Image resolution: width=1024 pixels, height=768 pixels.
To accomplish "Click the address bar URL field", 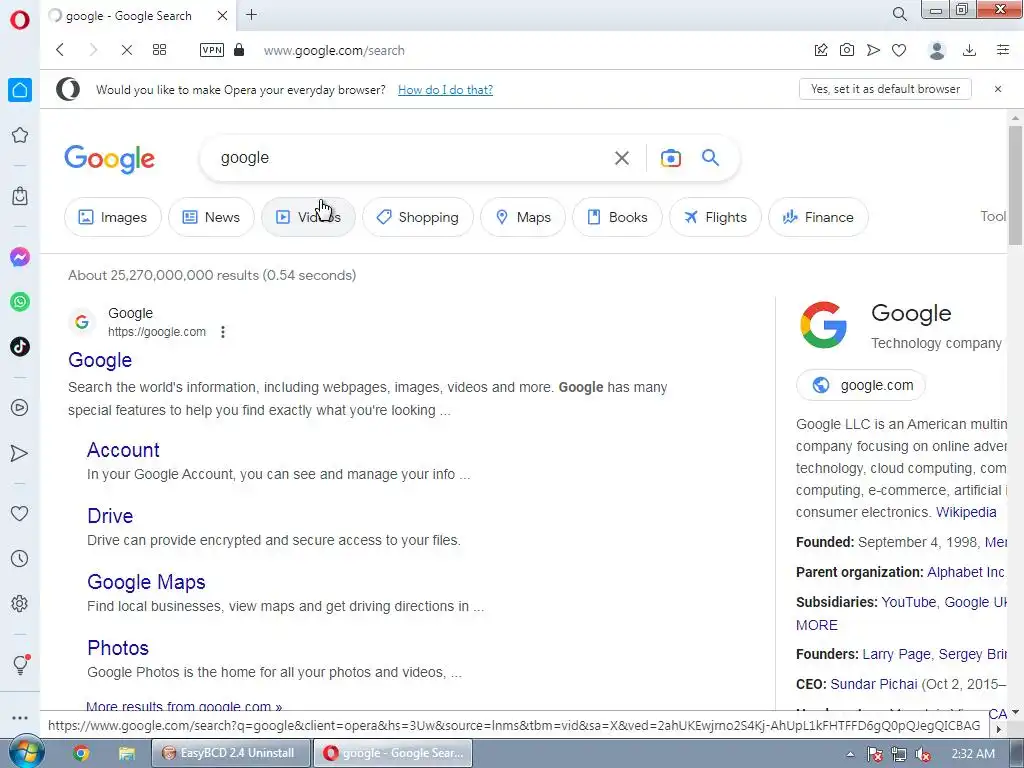I will 522,50.
